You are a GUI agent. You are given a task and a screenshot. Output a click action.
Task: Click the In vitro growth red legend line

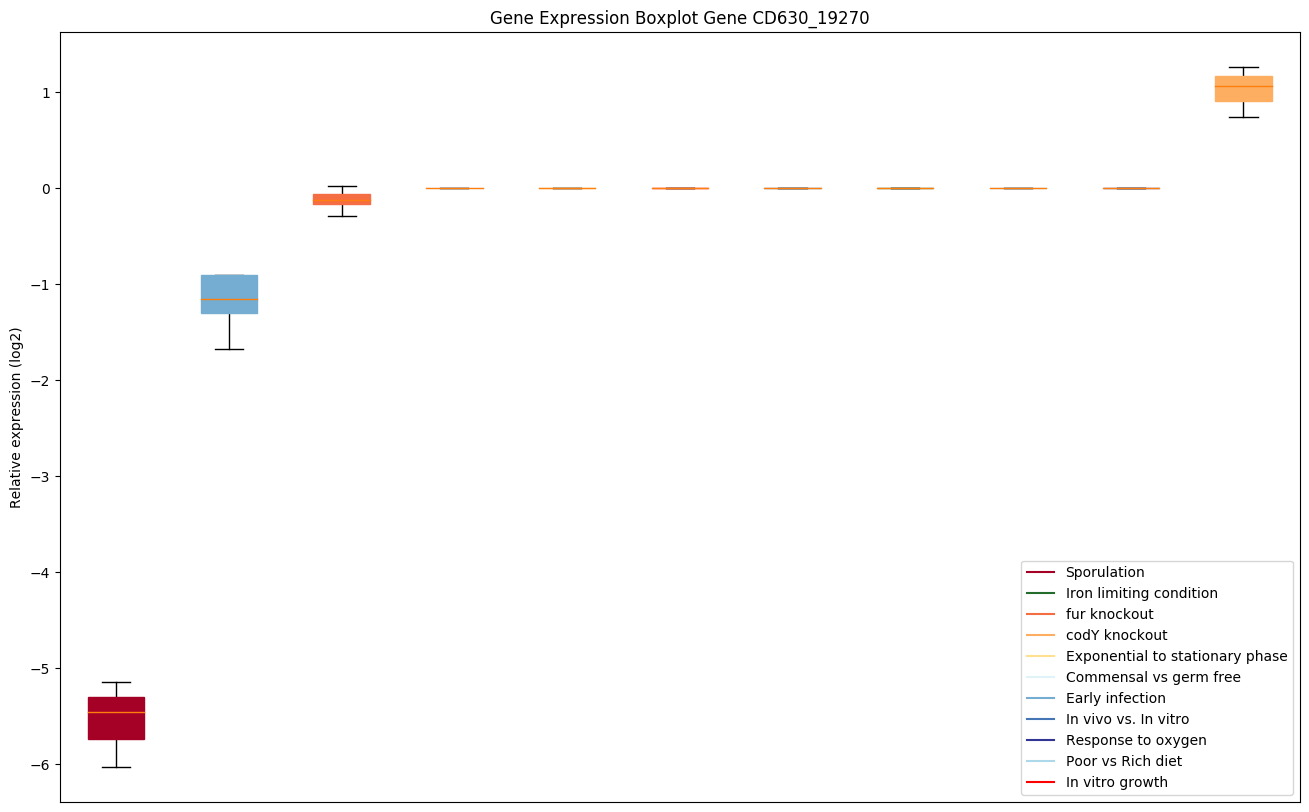1040,782
